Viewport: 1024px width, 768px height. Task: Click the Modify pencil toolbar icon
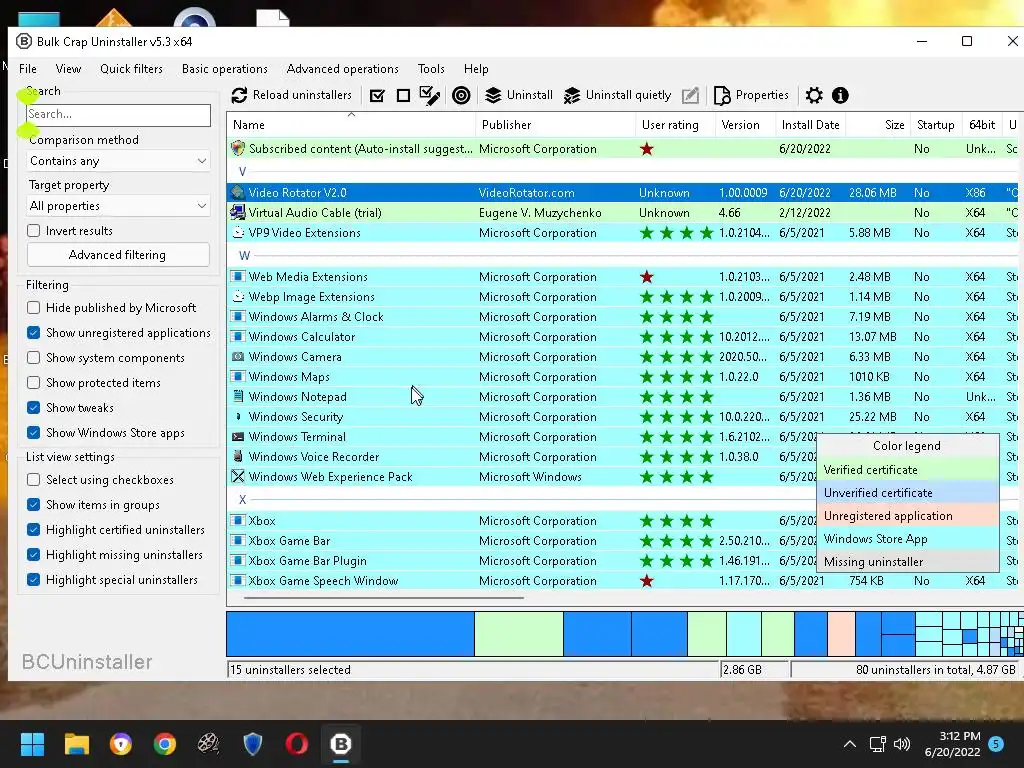click(690, 96)
